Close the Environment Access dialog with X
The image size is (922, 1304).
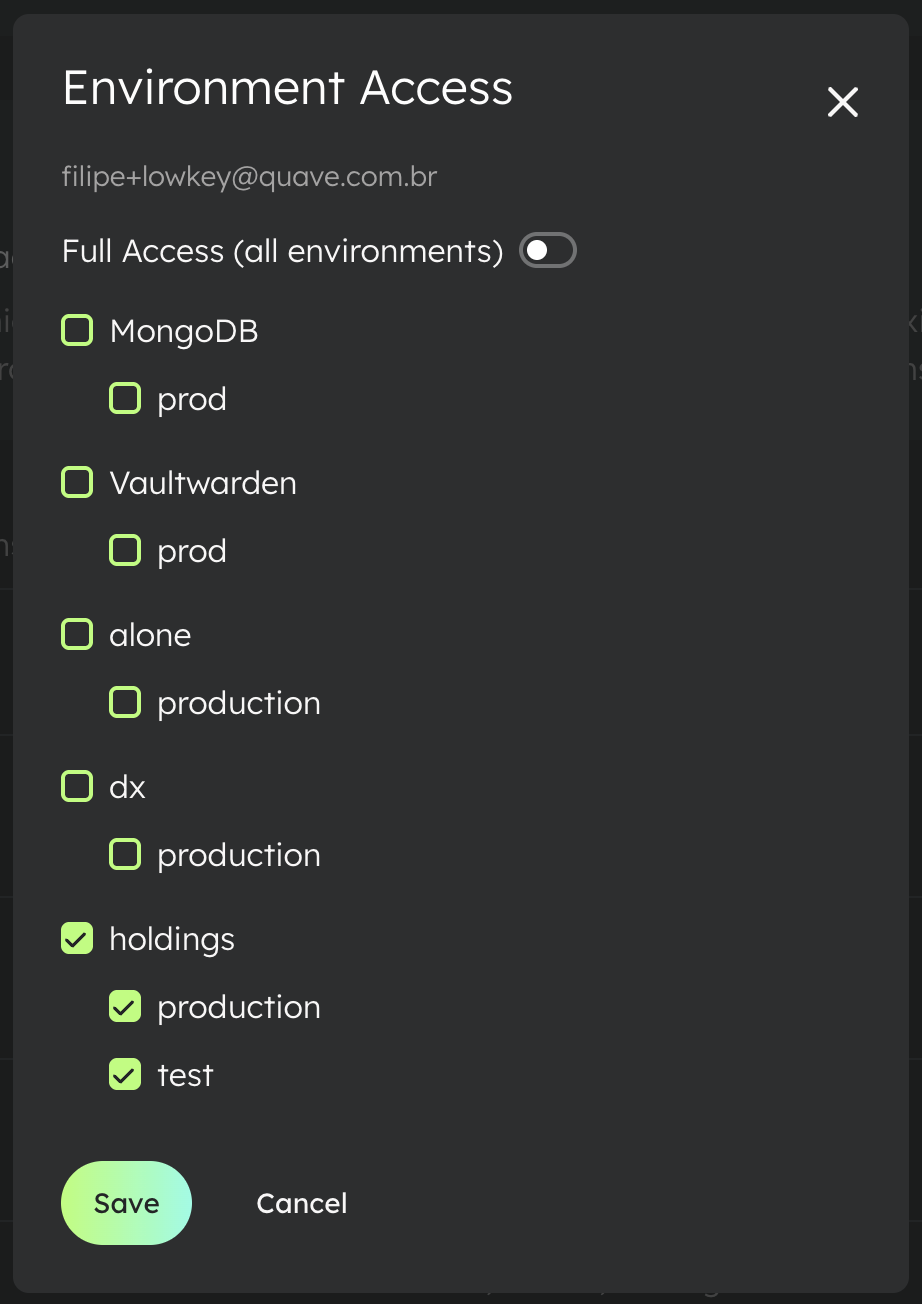click(x=842, y=102)
